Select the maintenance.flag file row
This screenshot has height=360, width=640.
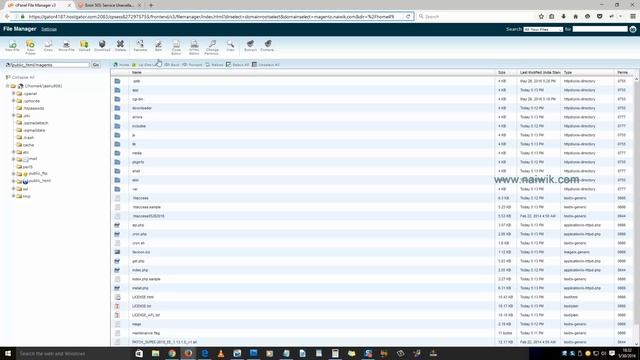coord(372,333)
